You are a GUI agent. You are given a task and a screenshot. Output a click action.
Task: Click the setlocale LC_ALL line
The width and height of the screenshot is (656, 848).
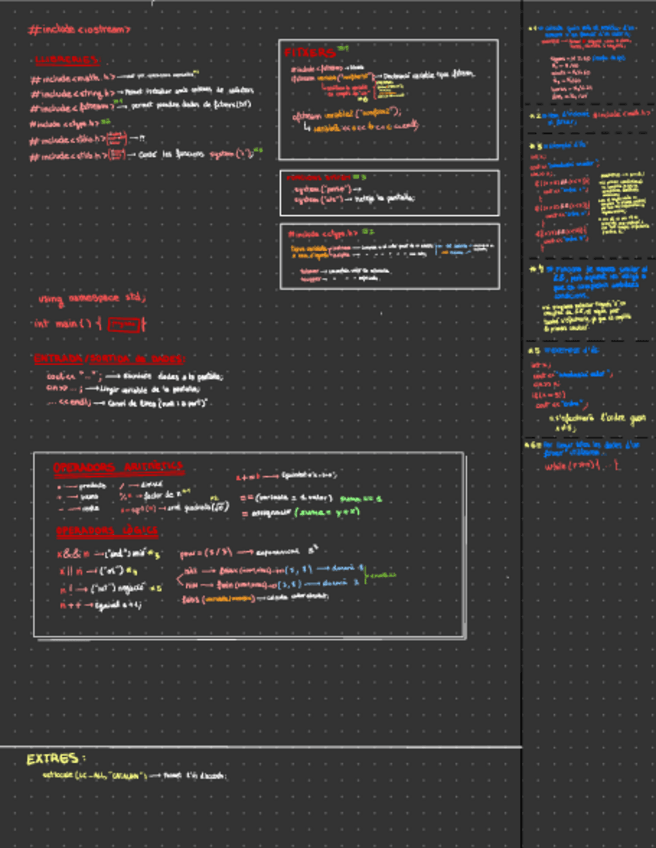click(135, 776)
